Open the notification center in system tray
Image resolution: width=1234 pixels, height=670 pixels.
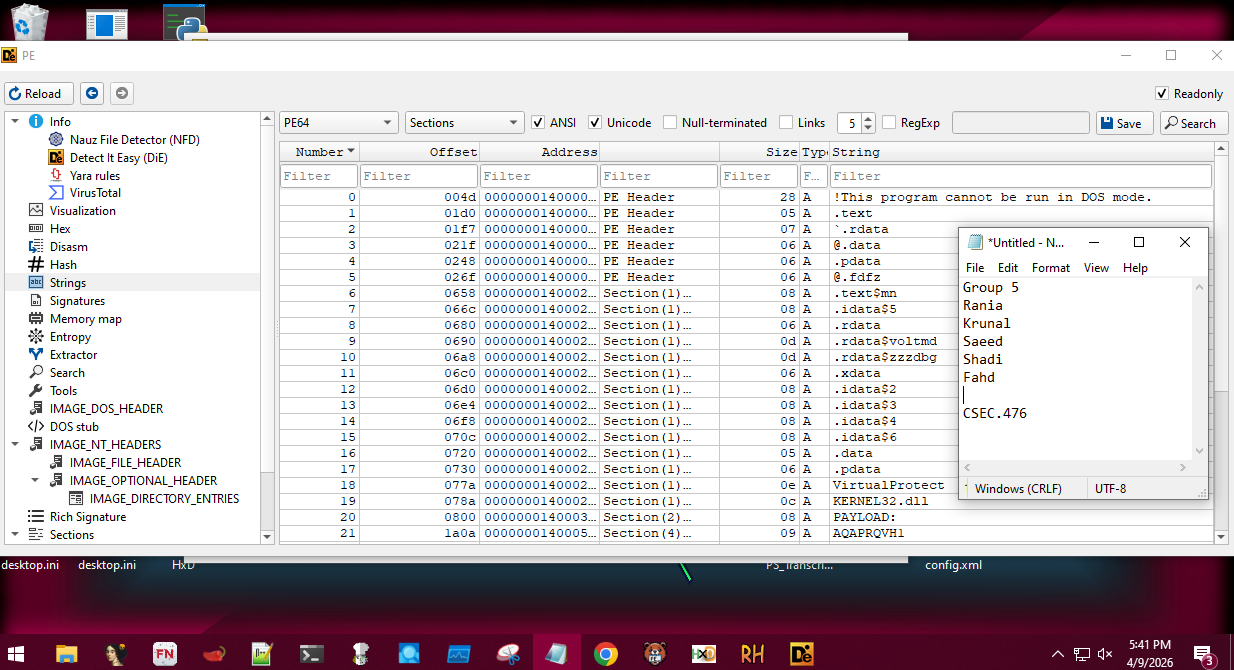click(1204, 654)
